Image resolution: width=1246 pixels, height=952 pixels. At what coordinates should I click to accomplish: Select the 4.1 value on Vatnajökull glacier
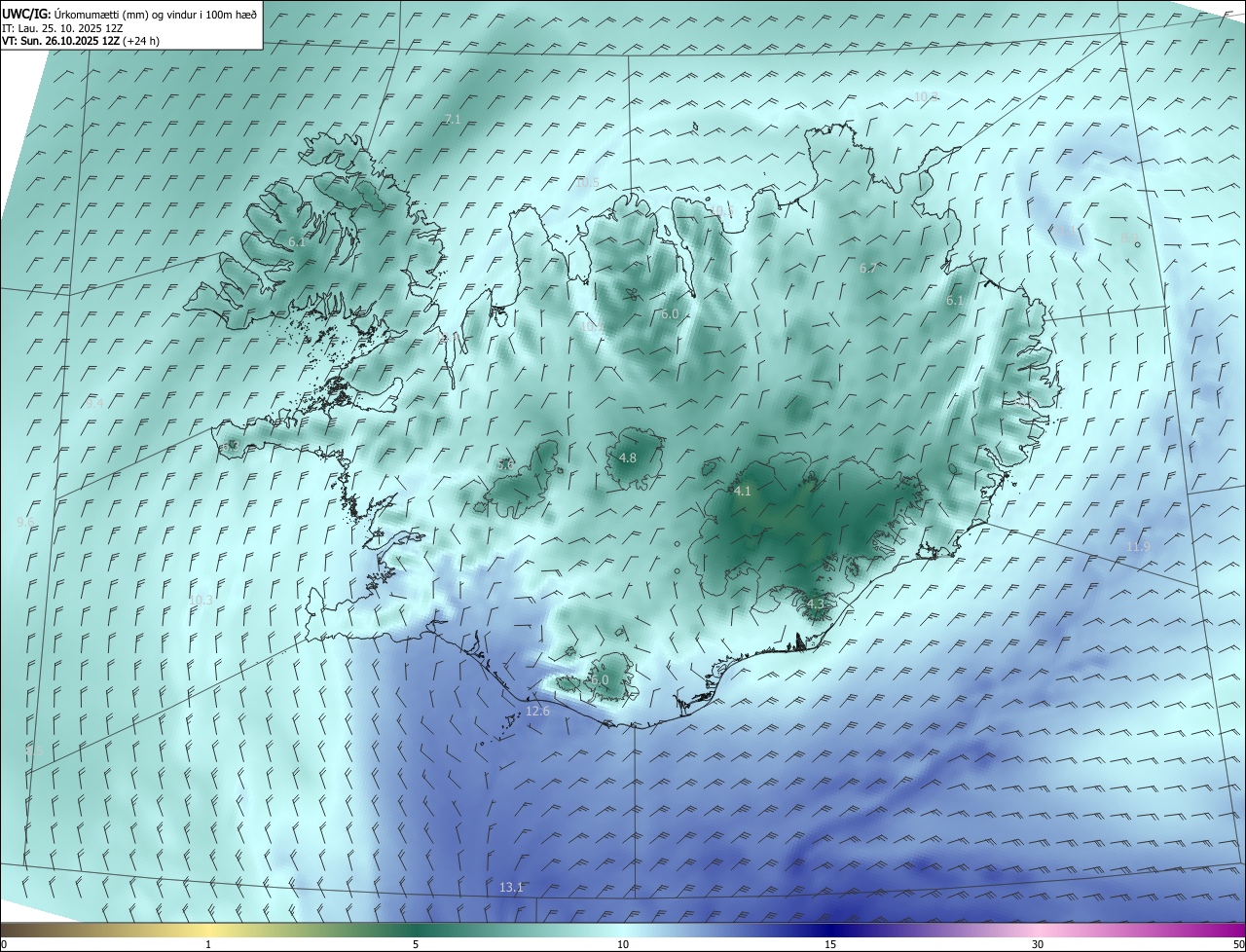(743, 492)
